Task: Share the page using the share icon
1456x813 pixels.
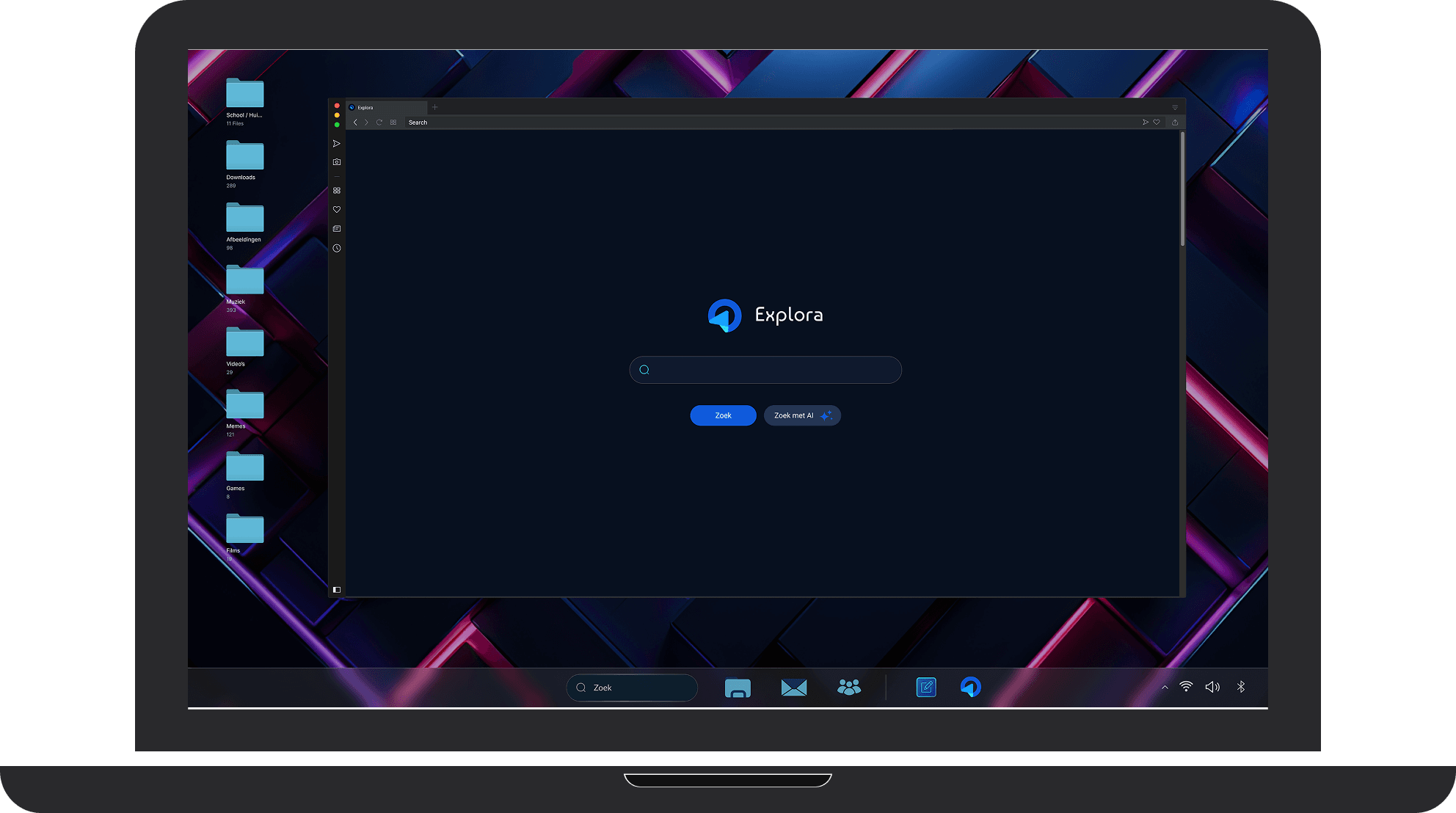Action: [x=1175, y=123]
